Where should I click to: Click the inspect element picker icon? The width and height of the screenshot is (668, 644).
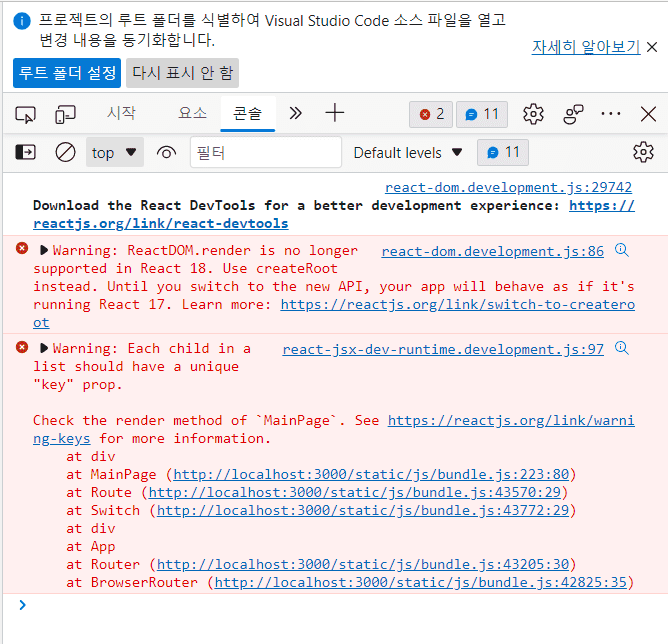[x=26, y=114]
